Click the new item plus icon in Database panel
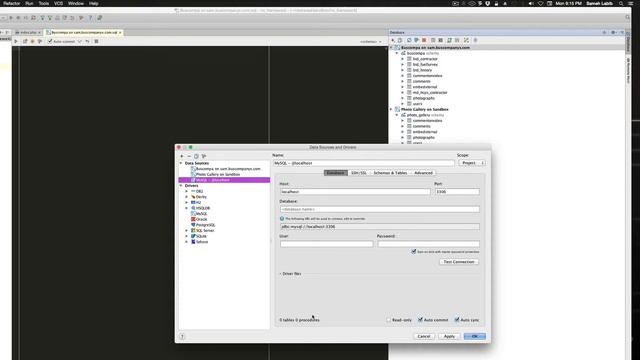Screen dimensions: 640x360 [x=393, y=40]
